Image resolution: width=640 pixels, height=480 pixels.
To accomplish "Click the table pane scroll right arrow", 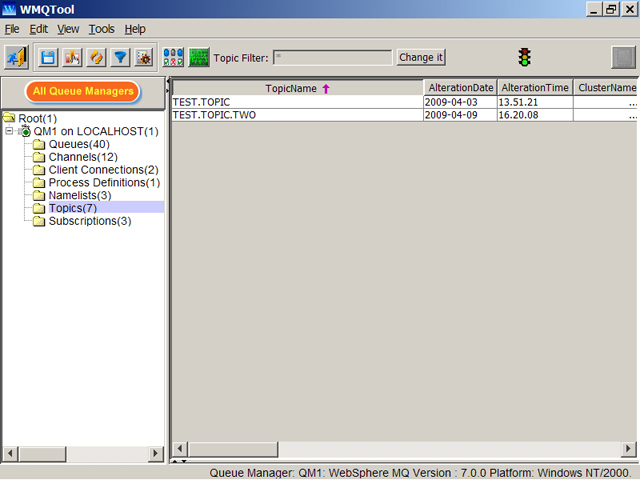I will coord(629,449).
